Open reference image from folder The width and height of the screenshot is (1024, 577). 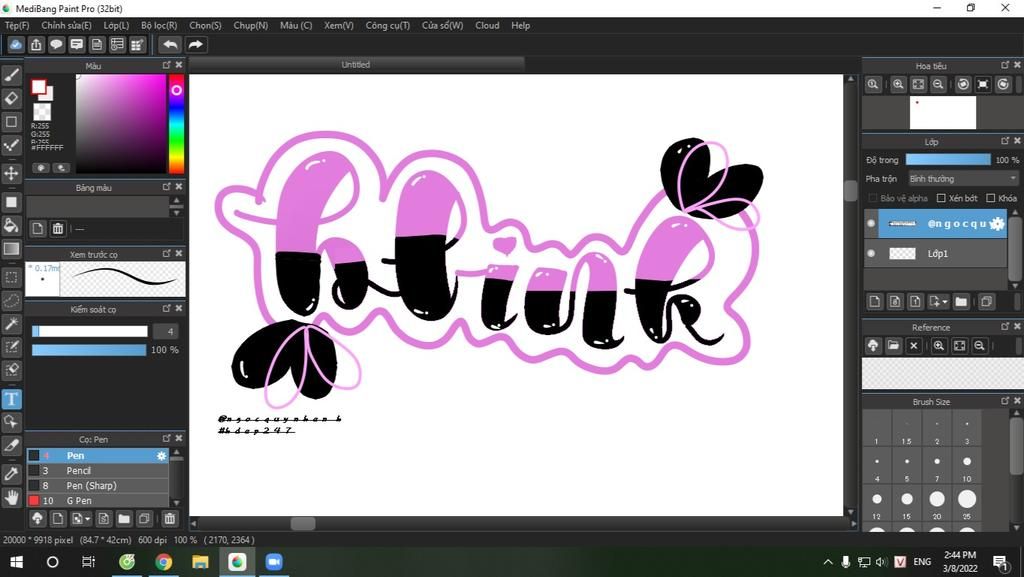[x=893, y=346]
